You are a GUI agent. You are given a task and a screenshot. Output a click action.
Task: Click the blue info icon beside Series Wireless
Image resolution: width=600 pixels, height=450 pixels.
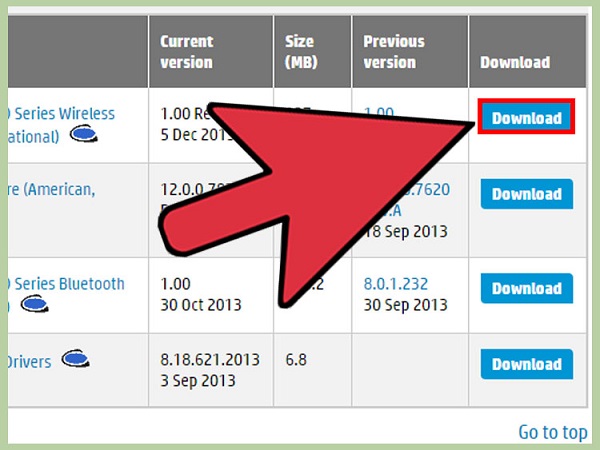(83, 134)
